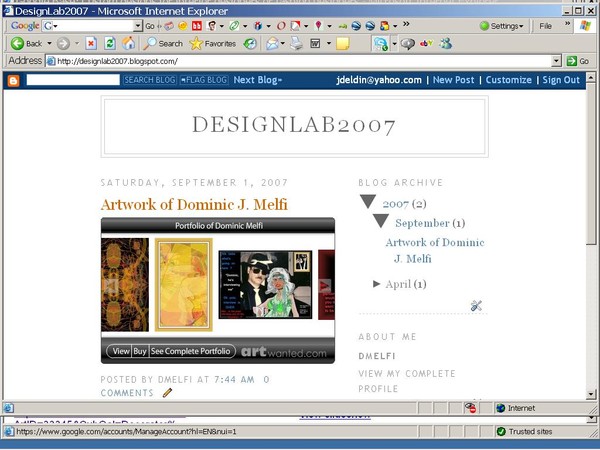
Task: Open the eBay toolbar icon
Action: [426, 44]
